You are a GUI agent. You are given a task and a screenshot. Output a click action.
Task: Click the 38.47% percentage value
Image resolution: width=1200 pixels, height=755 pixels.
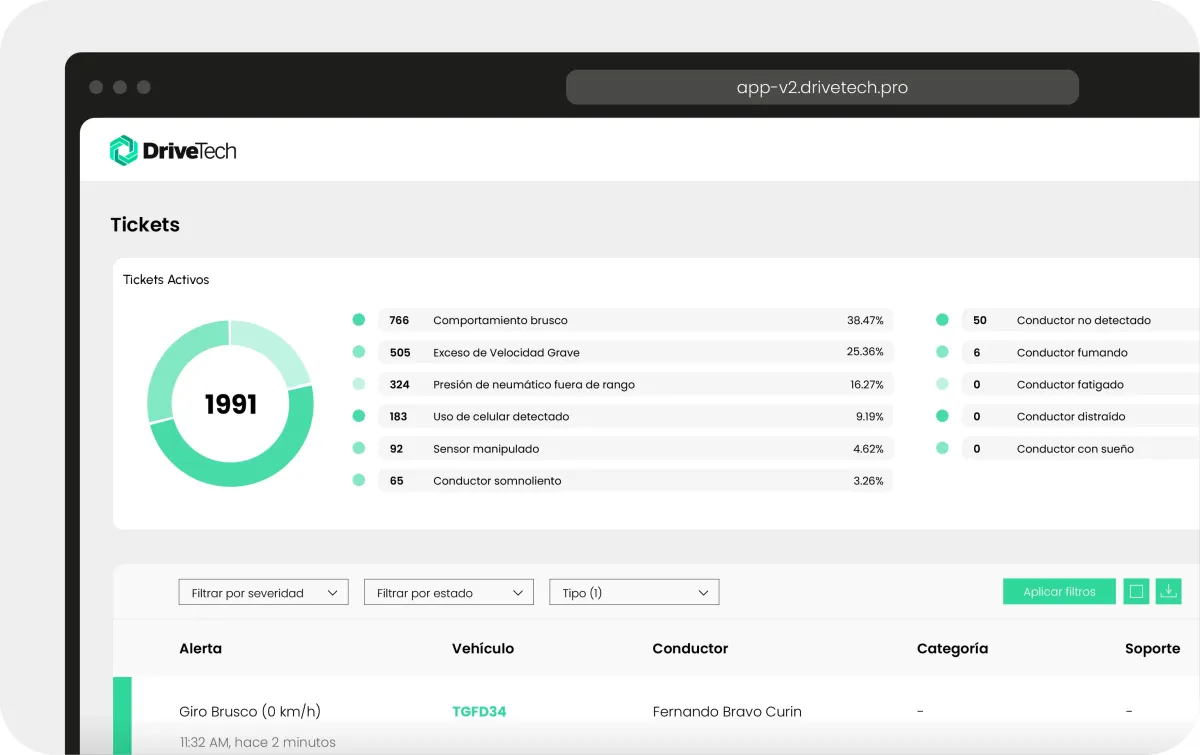pos(865,320)
